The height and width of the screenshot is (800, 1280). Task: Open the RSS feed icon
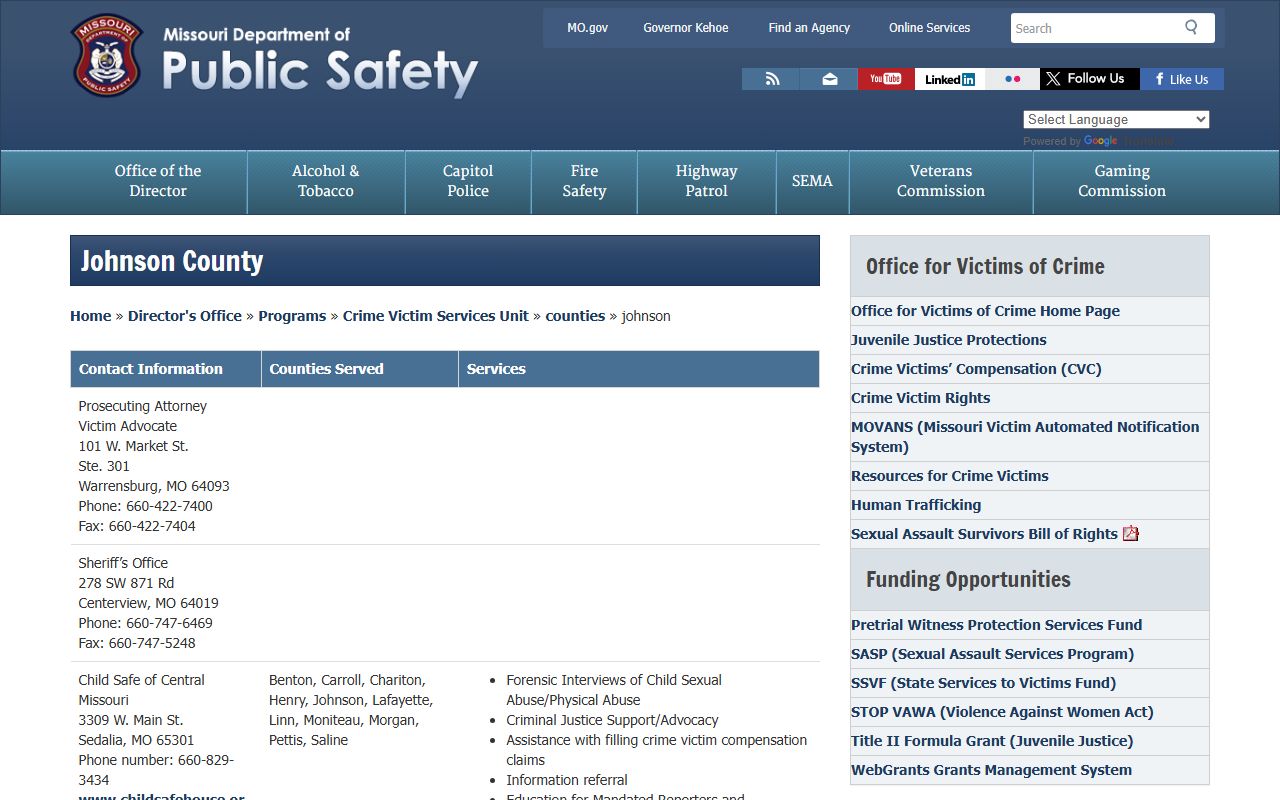tap(771, 79)
